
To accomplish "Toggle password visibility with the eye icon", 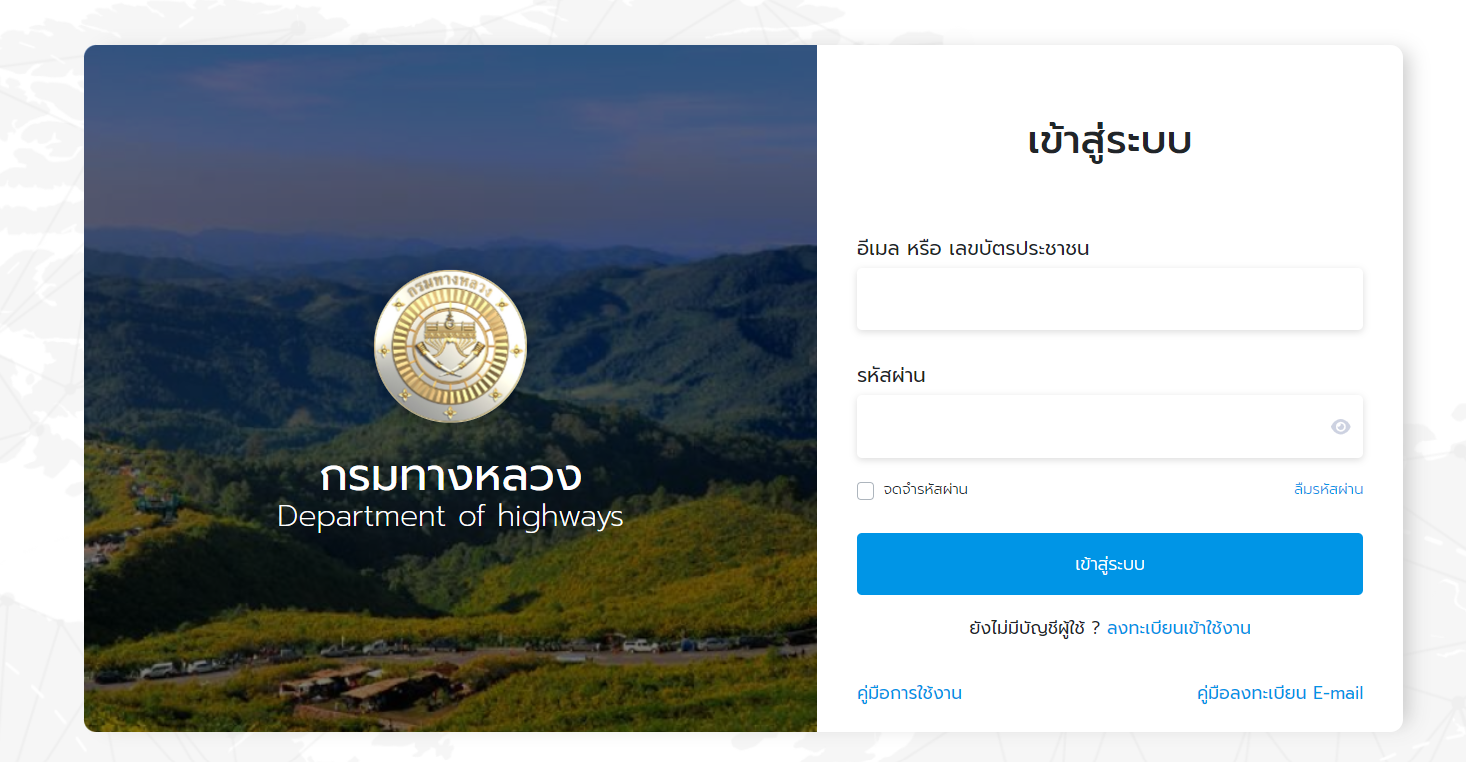I will pos(1340,427).
